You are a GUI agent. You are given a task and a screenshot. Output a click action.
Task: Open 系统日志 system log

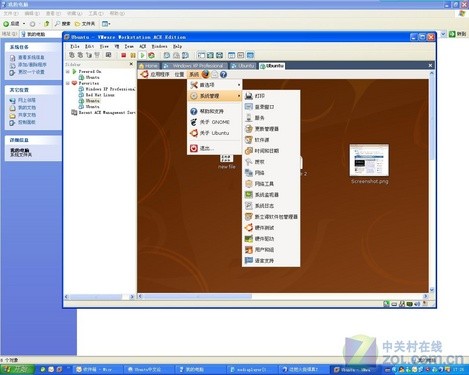tap(271, 206)
